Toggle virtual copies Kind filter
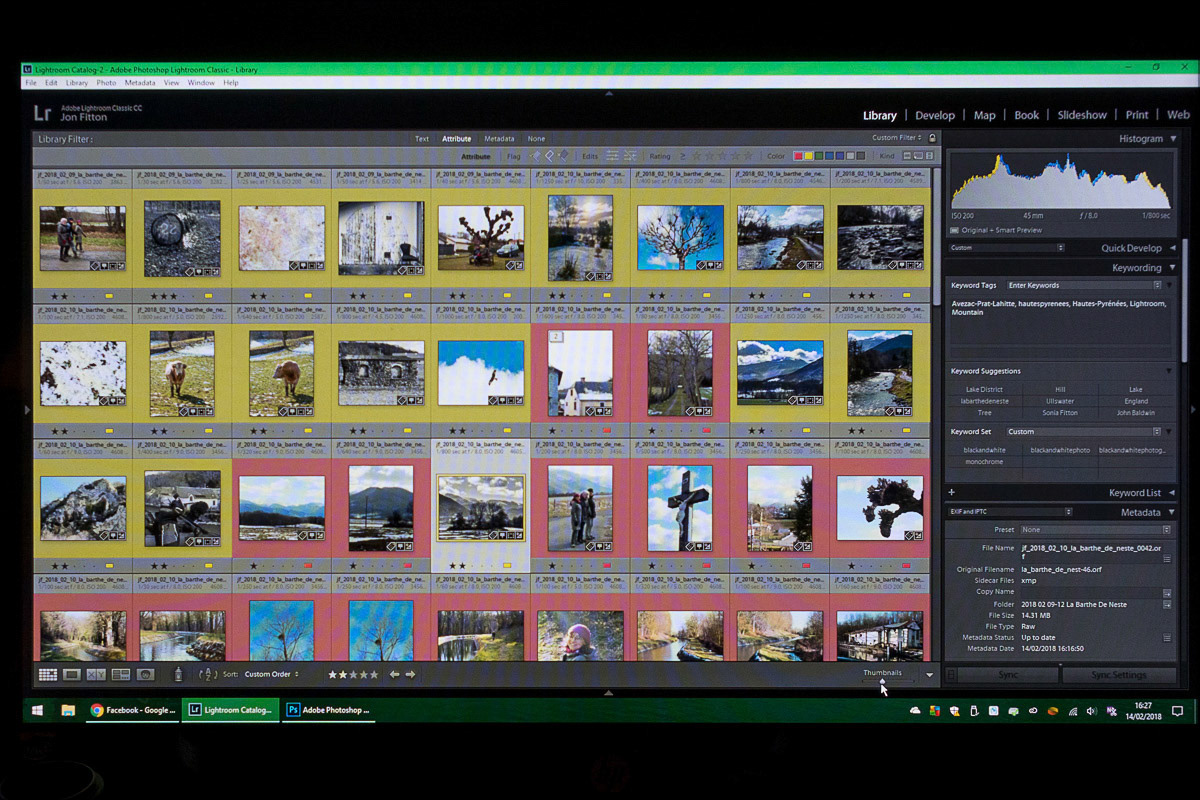Screen dimensions: 1200x800 (x=920, y=156)
